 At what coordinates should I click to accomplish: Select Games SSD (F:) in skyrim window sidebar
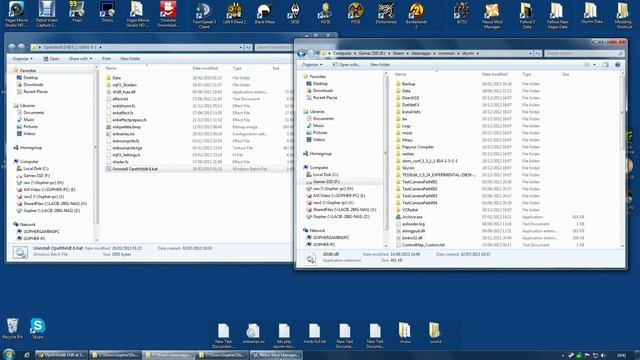click(x=327, y=182)
